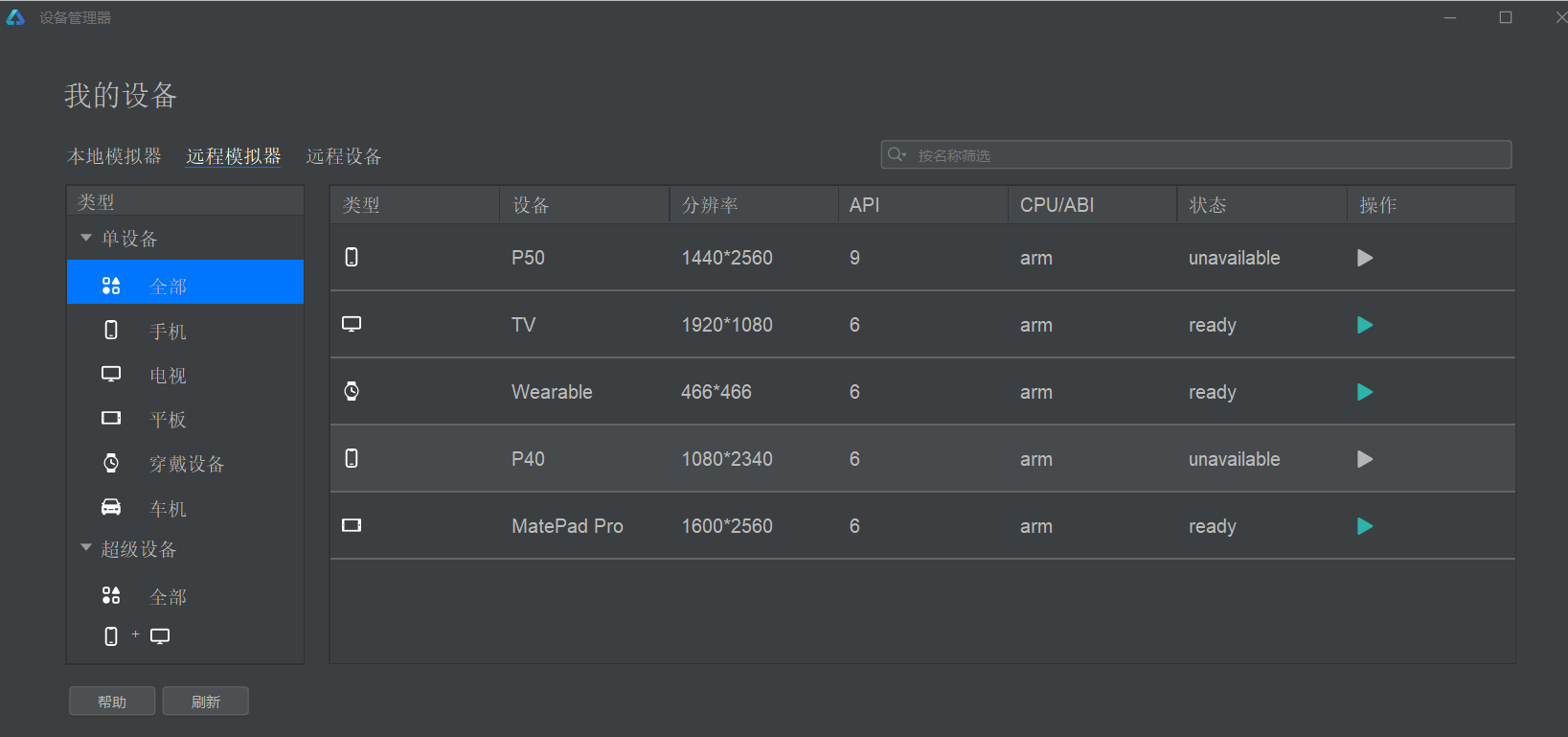Click resolution 466*466 cell
1568x737 pixels.
click(716, 392)
